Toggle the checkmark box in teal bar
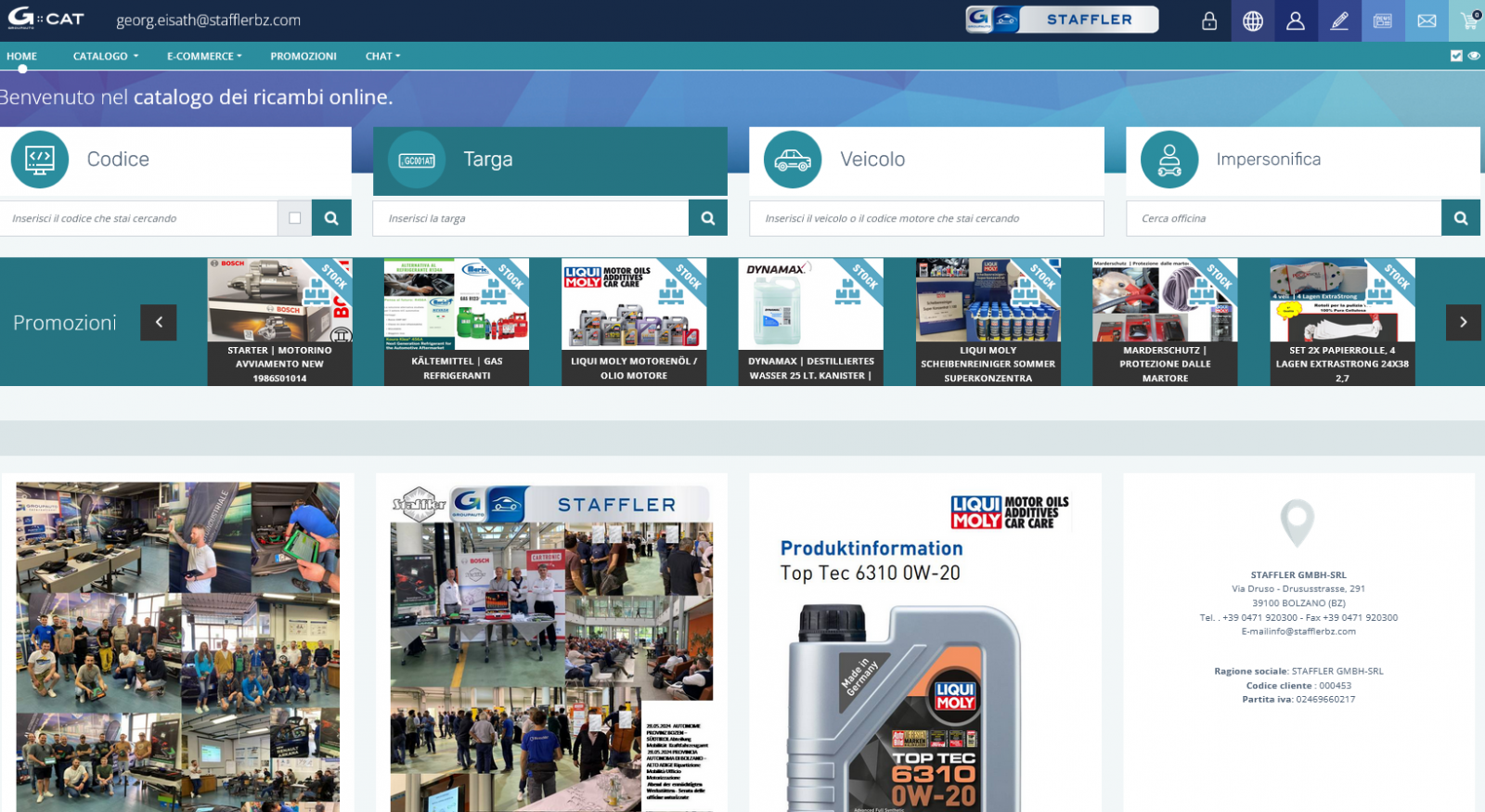This screenshot has height=812, width=1485. [1456, 56]
